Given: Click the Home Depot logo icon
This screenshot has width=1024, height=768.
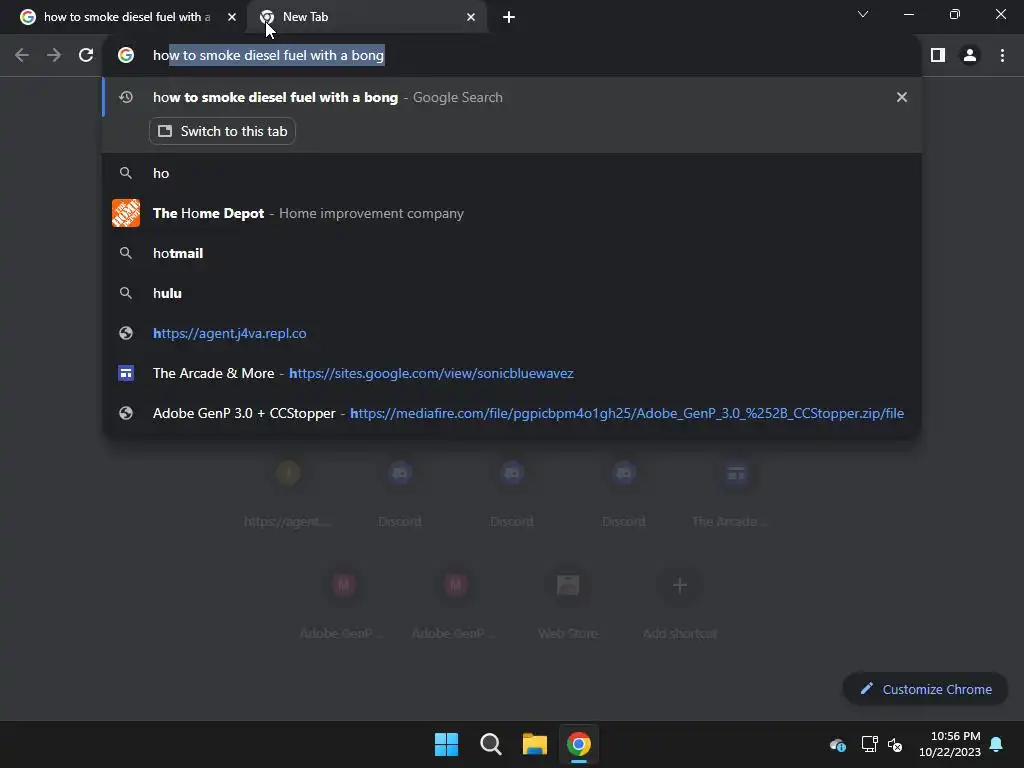Looking at the screenshot, I should pos(126,213).
